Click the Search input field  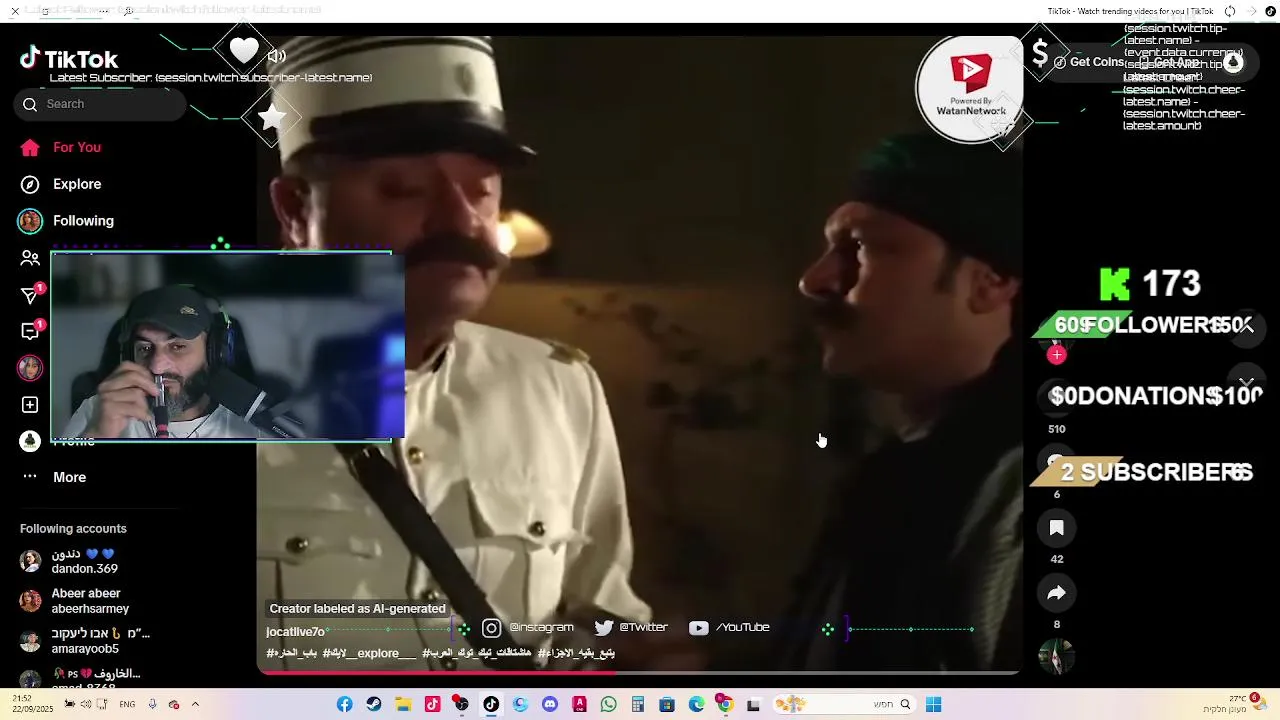pyautogui.click(x=100, y=104)
